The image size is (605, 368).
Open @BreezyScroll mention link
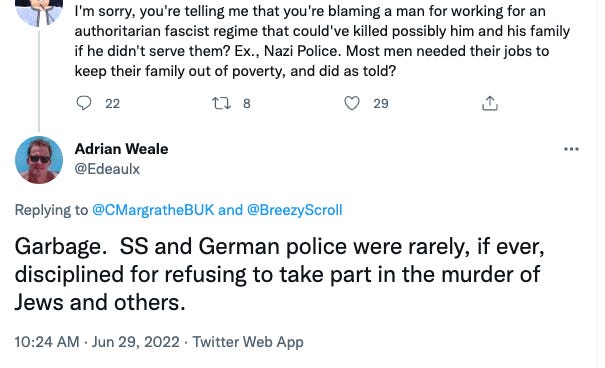pyautogui.click(x=294, y=210)
